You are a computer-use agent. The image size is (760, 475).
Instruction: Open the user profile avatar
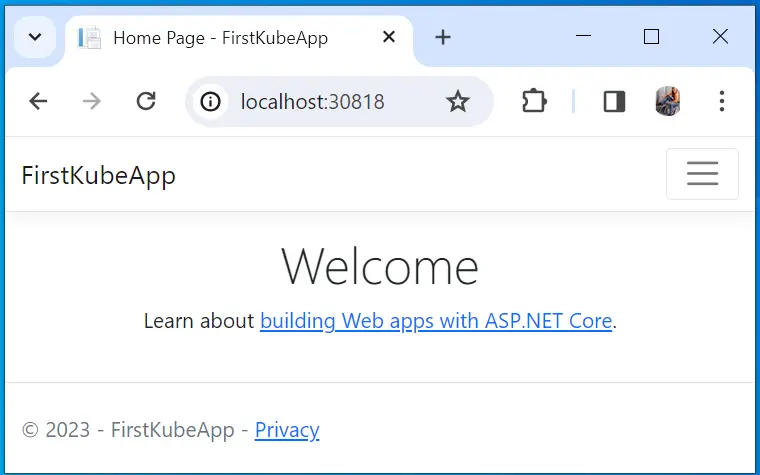(x=668, y=101)
